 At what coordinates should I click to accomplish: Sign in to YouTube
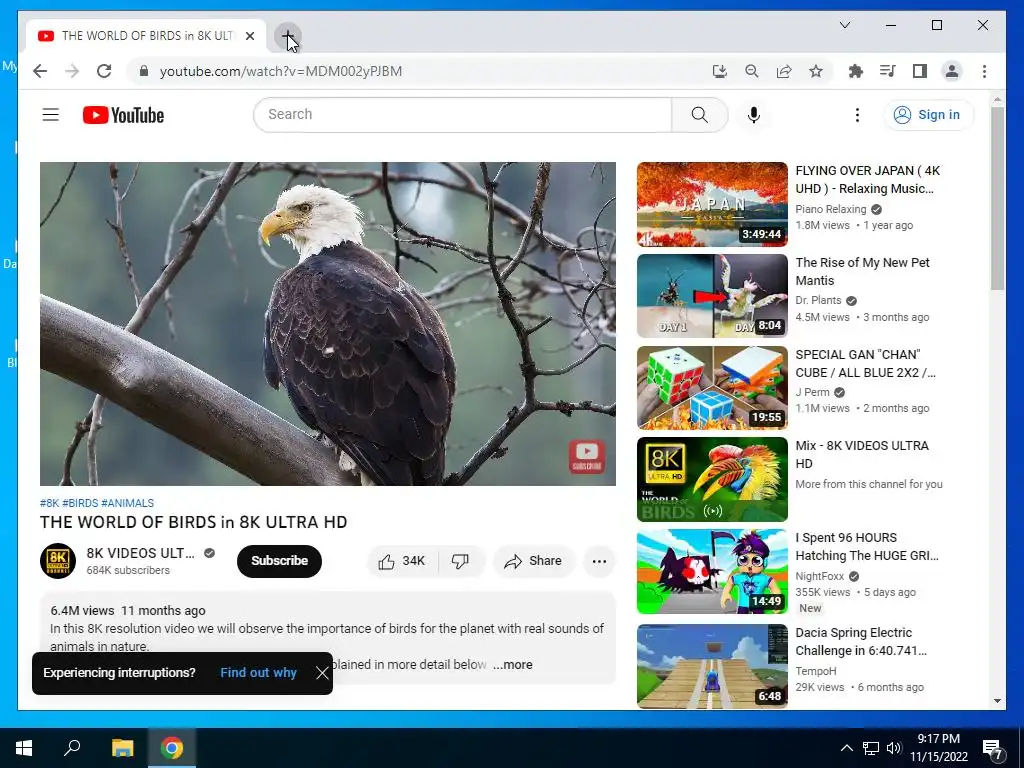(928, 115)
